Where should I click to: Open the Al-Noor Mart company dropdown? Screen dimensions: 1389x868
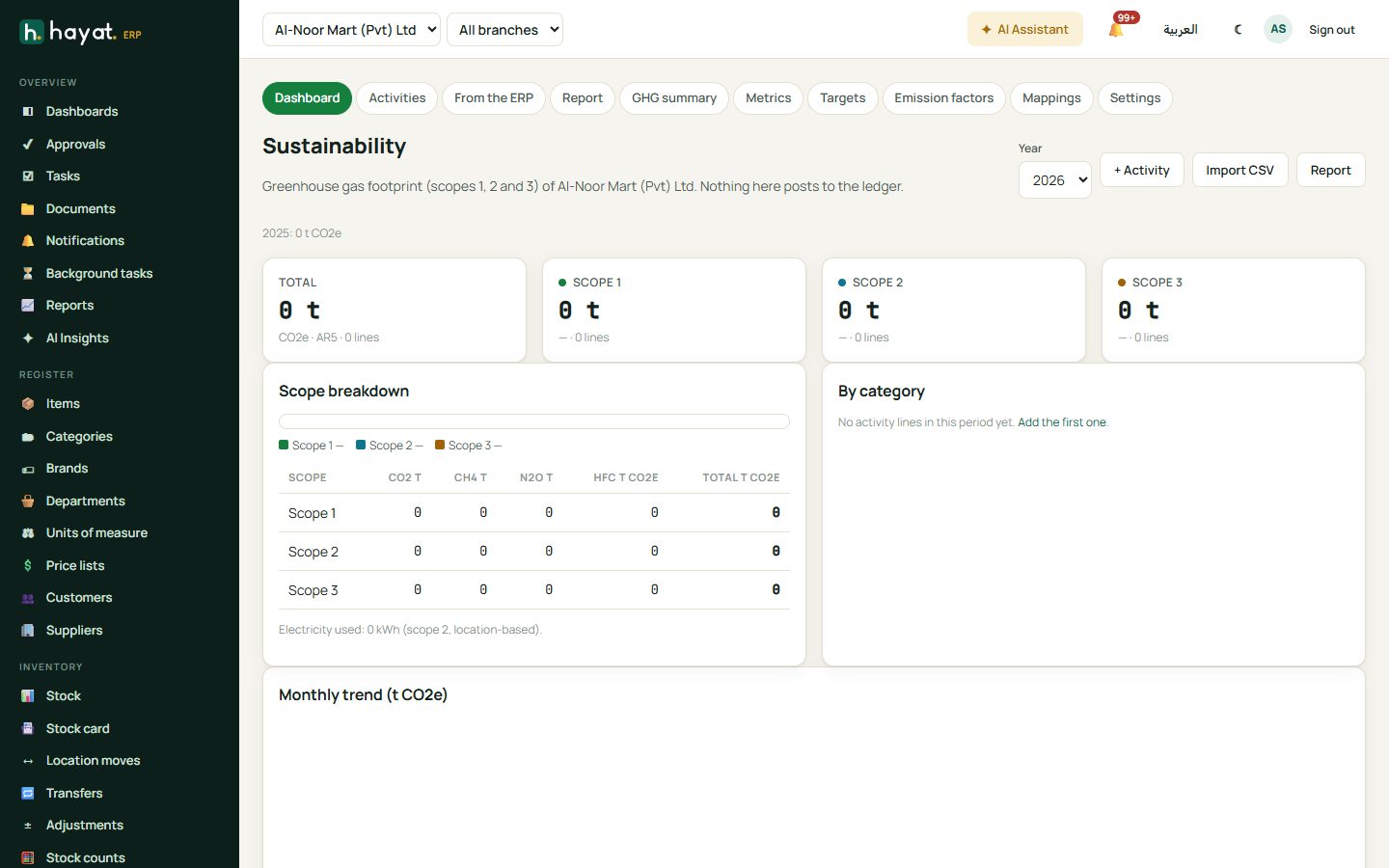click(351, 30)
